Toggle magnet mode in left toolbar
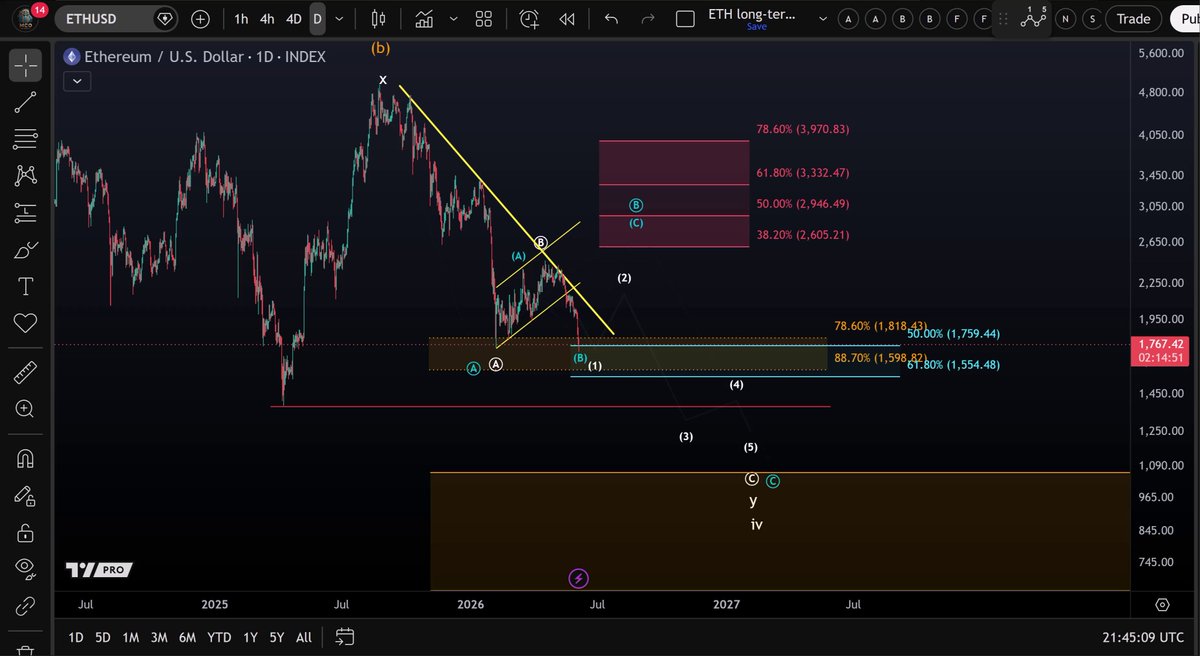The width and height of the screenshot is (1200, 656). (26, 459)
